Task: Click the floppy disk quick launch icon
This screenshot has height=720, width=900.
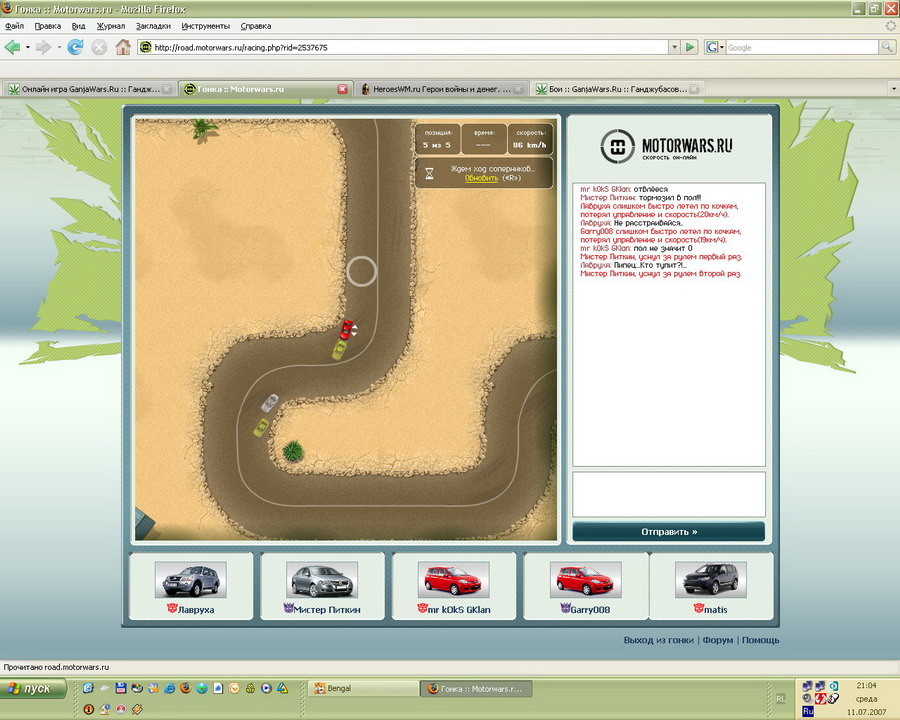Action: (x=121, y=688)
